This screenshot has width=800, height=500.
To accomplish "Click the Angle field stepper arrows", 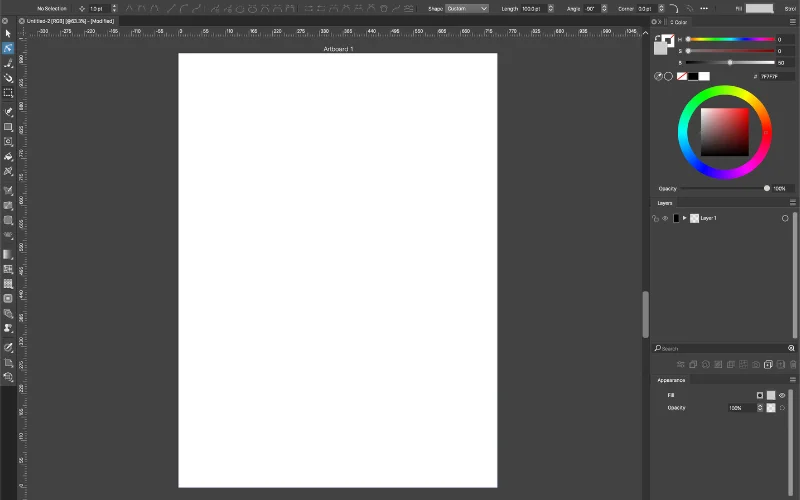I will pyautogui.click(x=604, y=9).
